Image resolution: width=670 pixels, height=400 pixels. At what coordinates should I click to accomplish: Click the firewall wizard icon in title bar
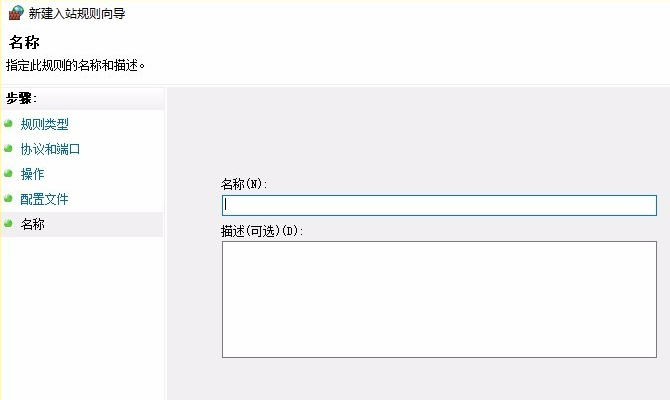coord(15,13)
